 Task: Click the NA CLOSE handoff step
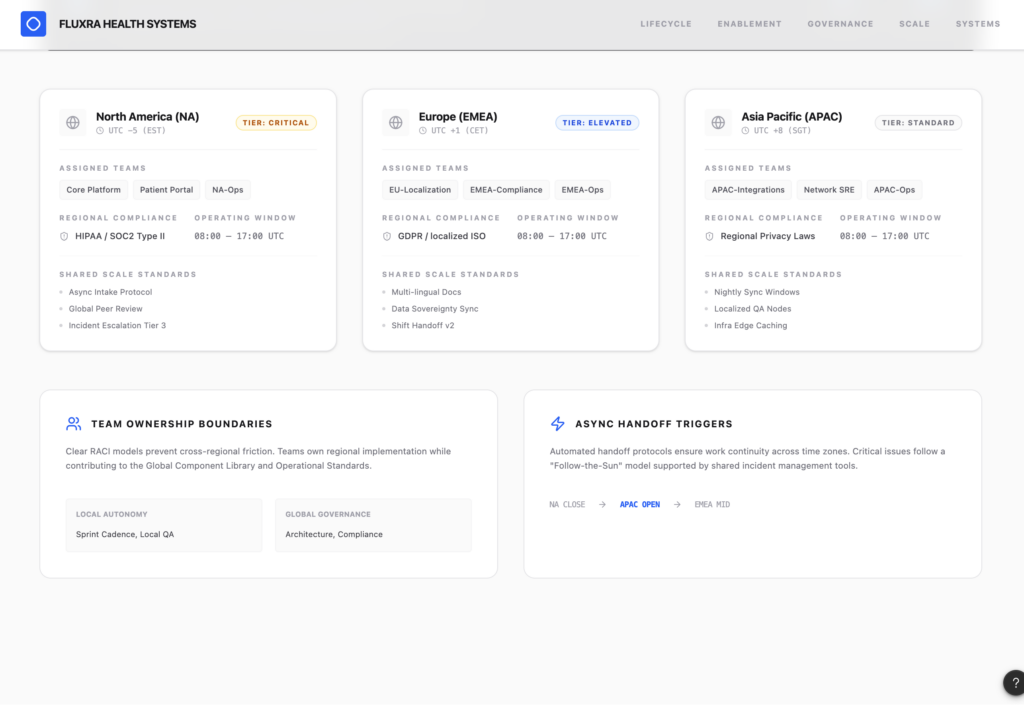(567, 505)
